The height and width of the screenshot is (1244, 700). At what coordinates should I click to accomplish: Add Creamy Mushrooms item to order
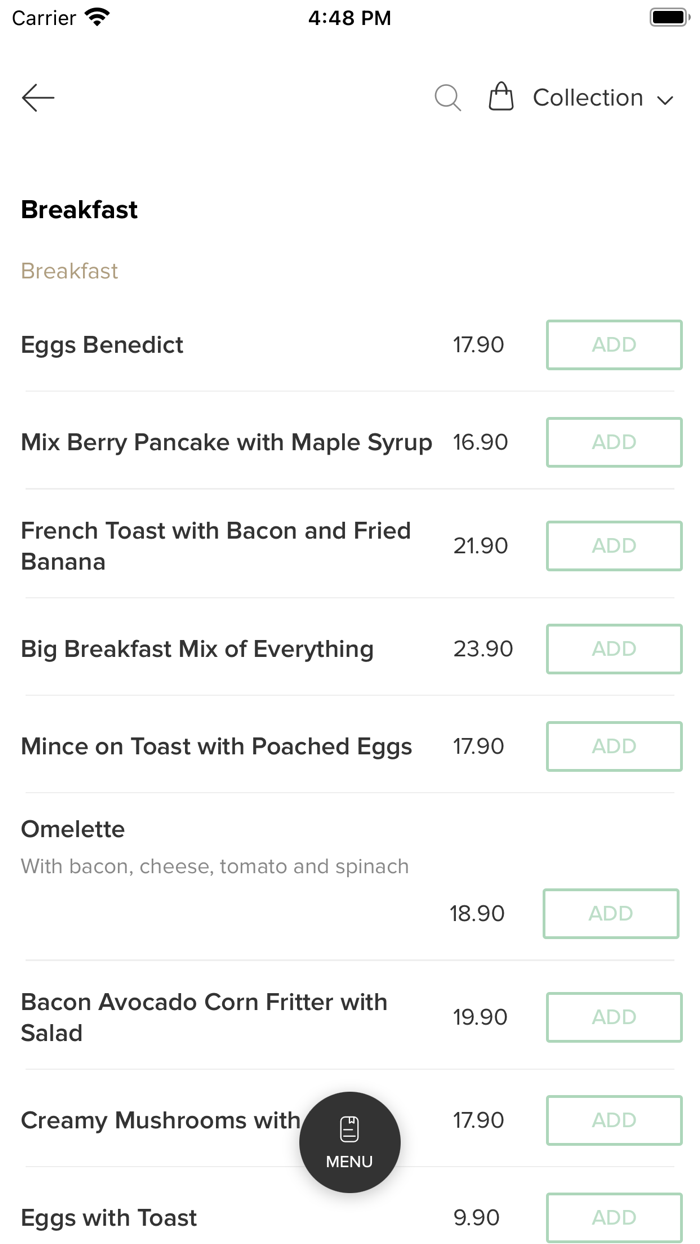click(x=614, y=1120)
